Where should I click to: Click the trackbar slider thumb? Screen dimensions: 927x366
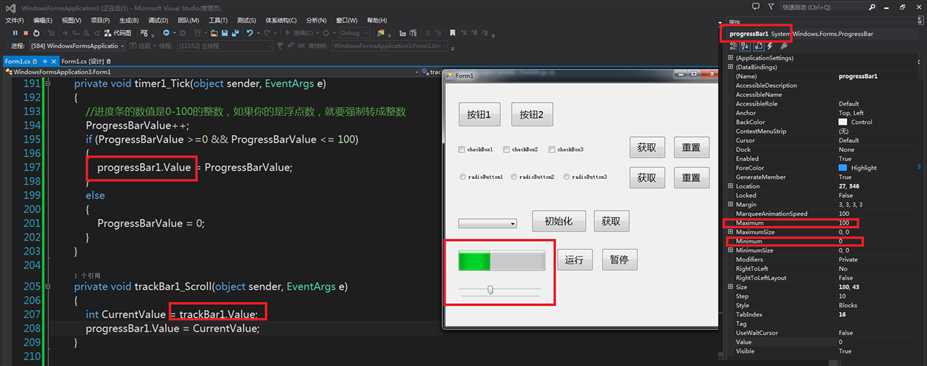[x=490, y=289]
